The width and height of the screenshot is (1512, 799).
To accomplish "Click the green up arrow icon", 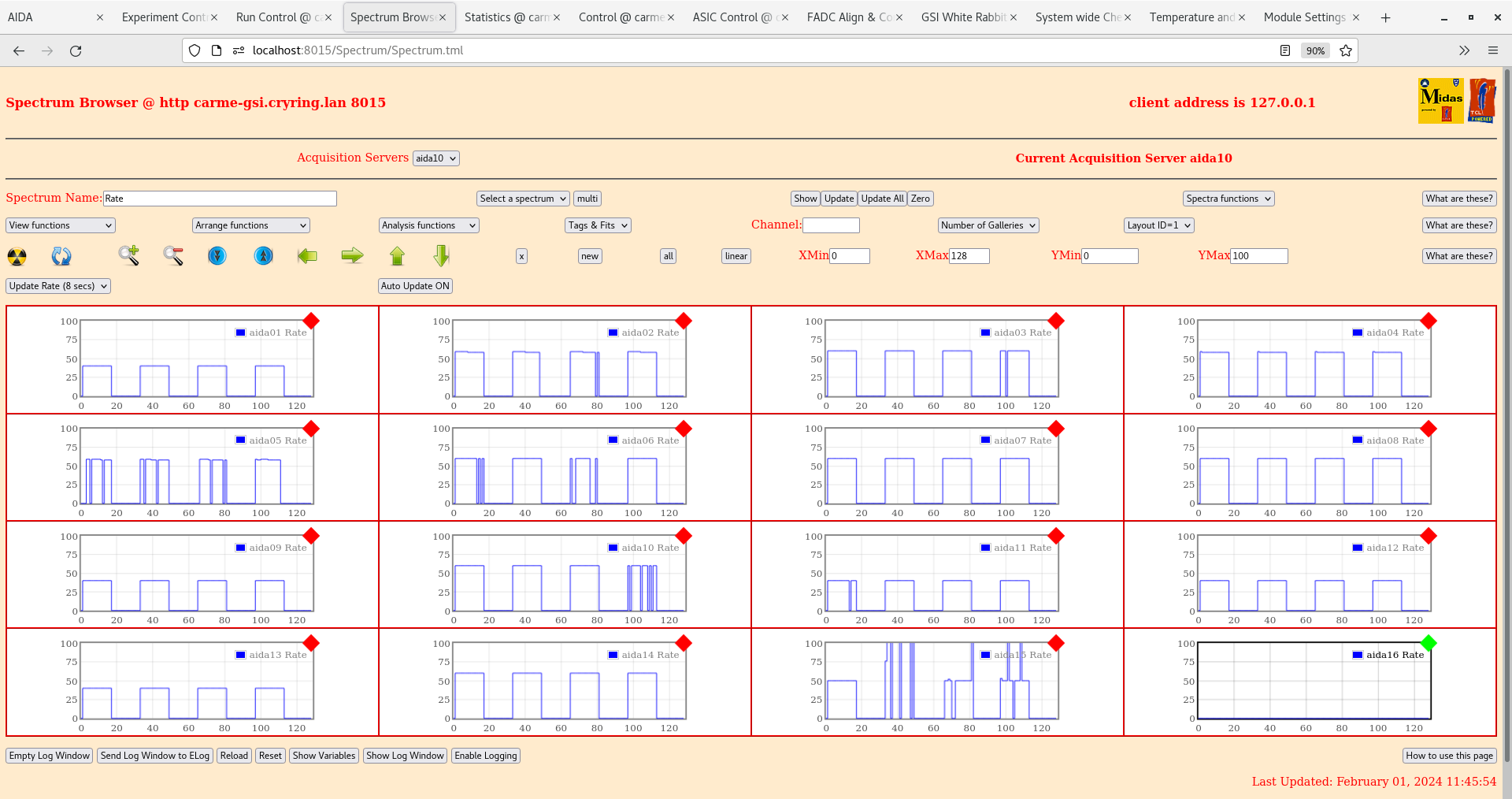I will pos(398,256).
